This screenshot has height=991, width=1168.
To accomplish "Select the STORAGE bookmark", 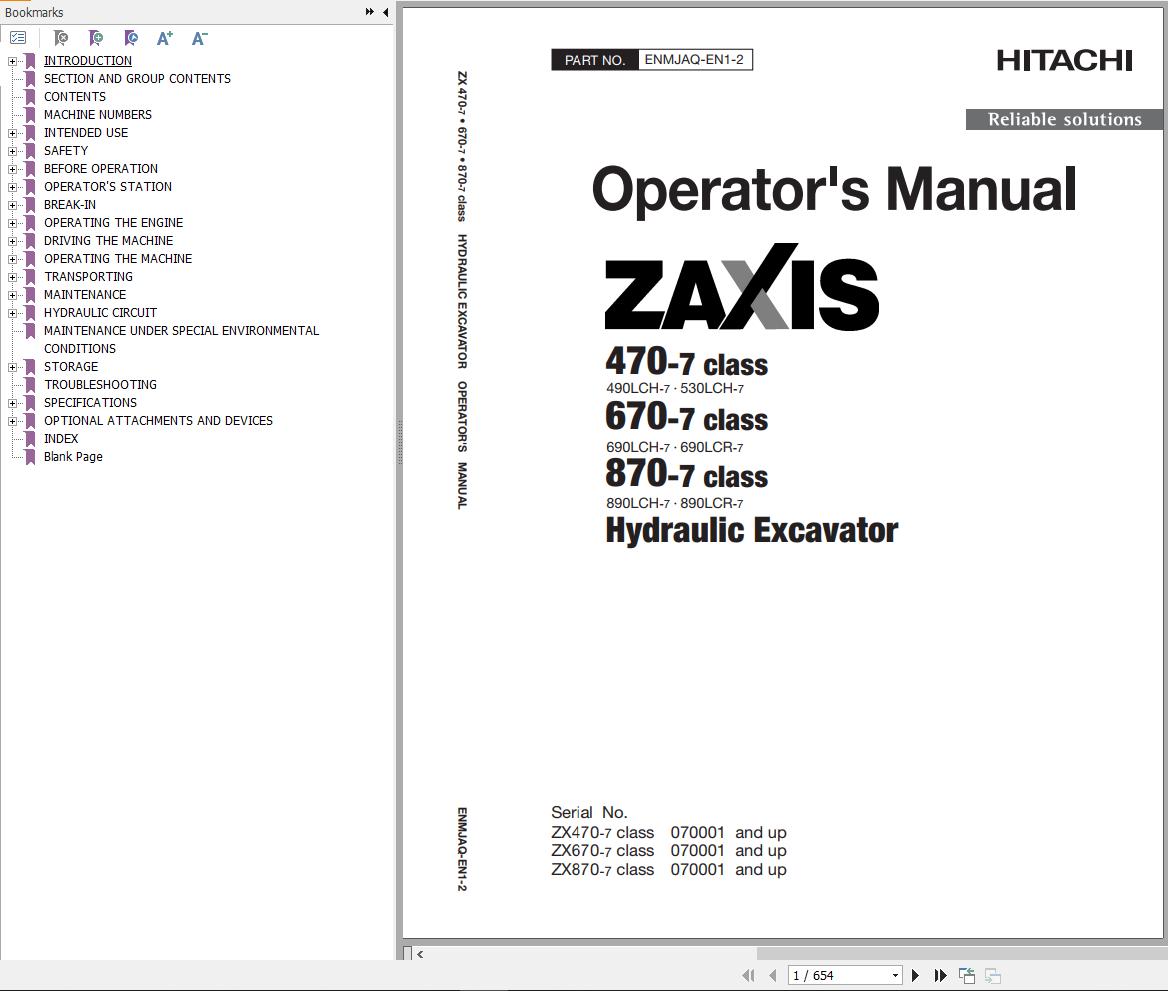I will tap(71, 367).
